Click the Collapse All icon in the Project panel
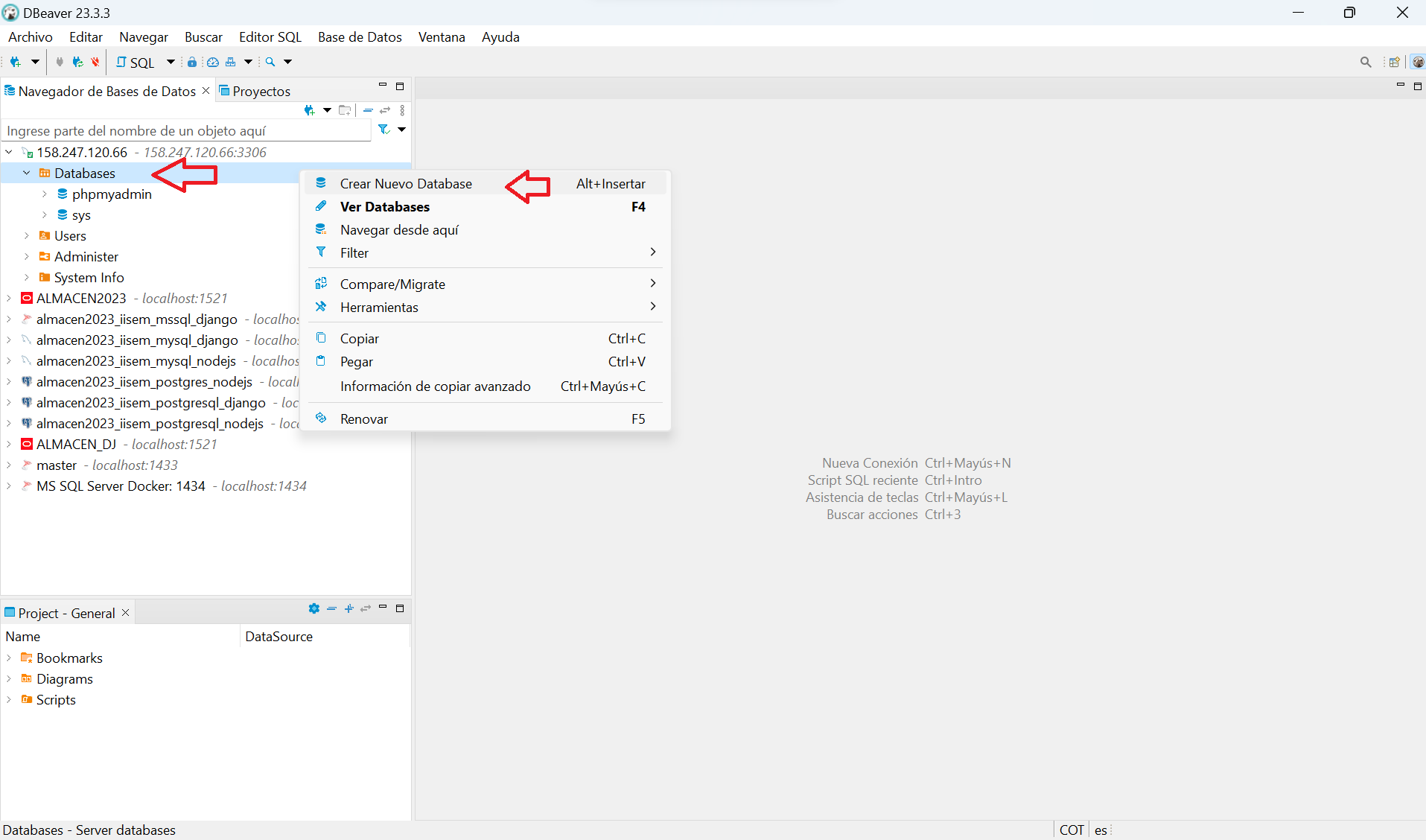 tap(331, 609)
